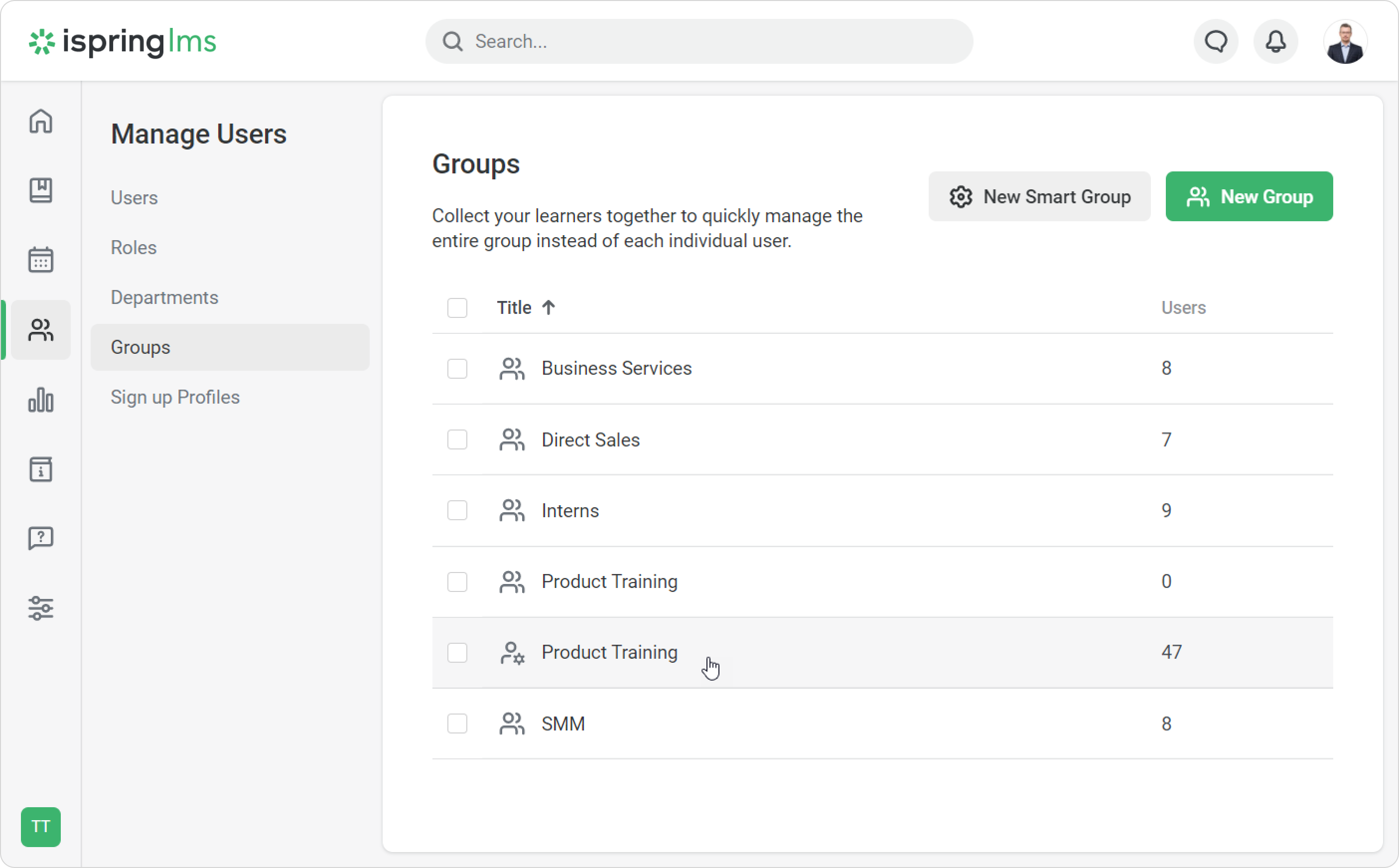
Task: Click the notifications bell icon
Action: click(1275, 41)
